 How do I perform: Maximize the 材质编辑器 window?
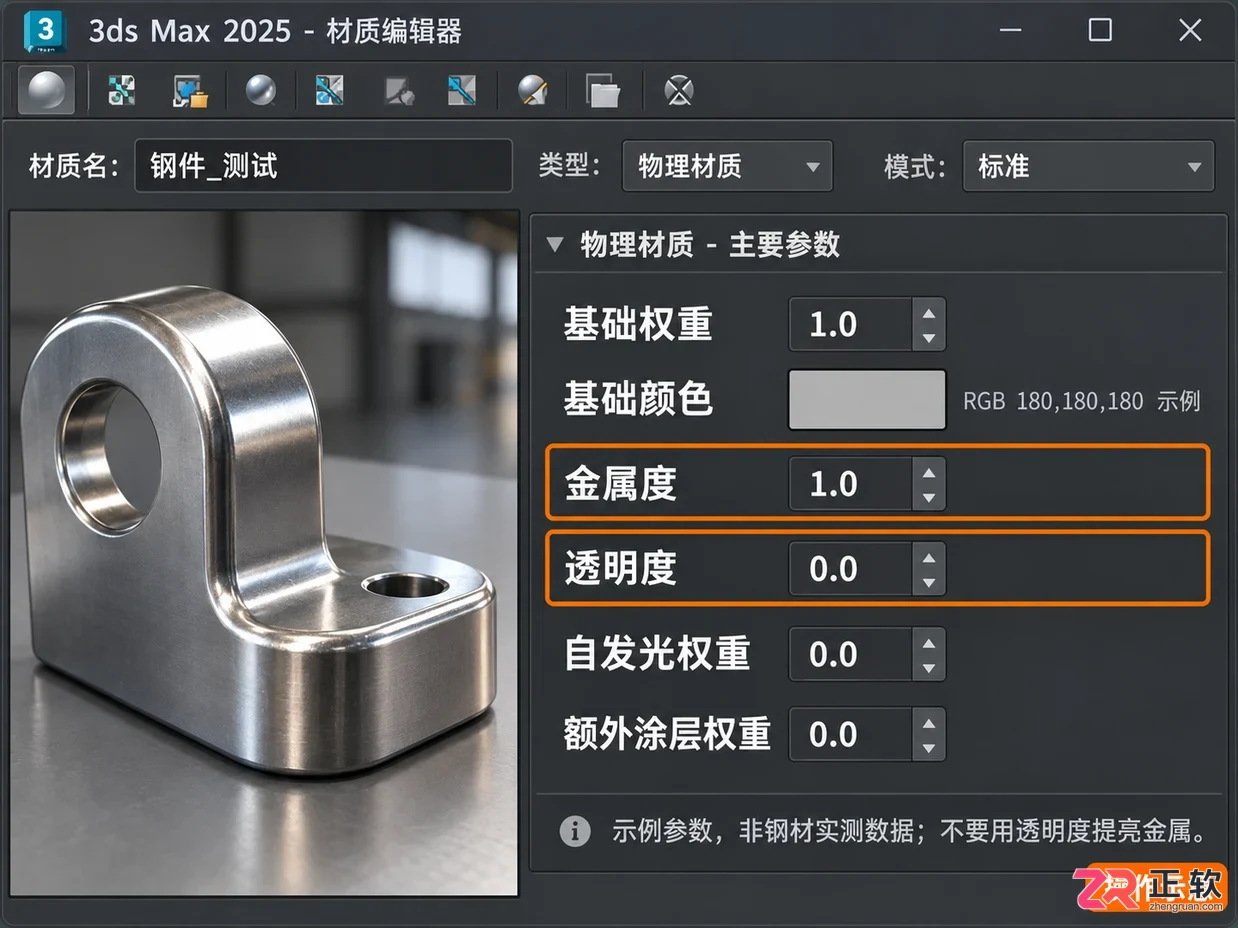coord(1100,31)
